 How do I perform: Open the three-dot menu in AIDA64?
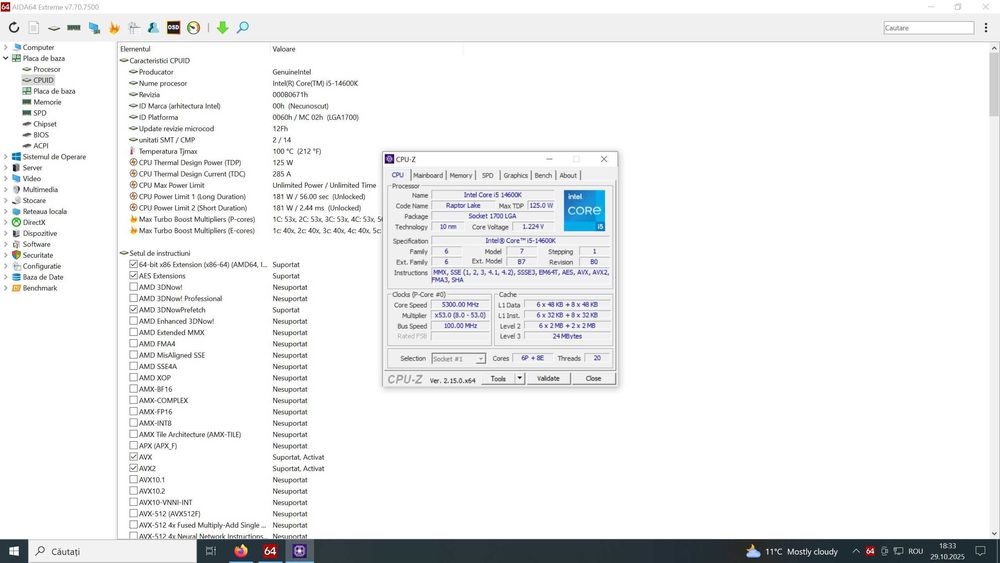[986, 27]
